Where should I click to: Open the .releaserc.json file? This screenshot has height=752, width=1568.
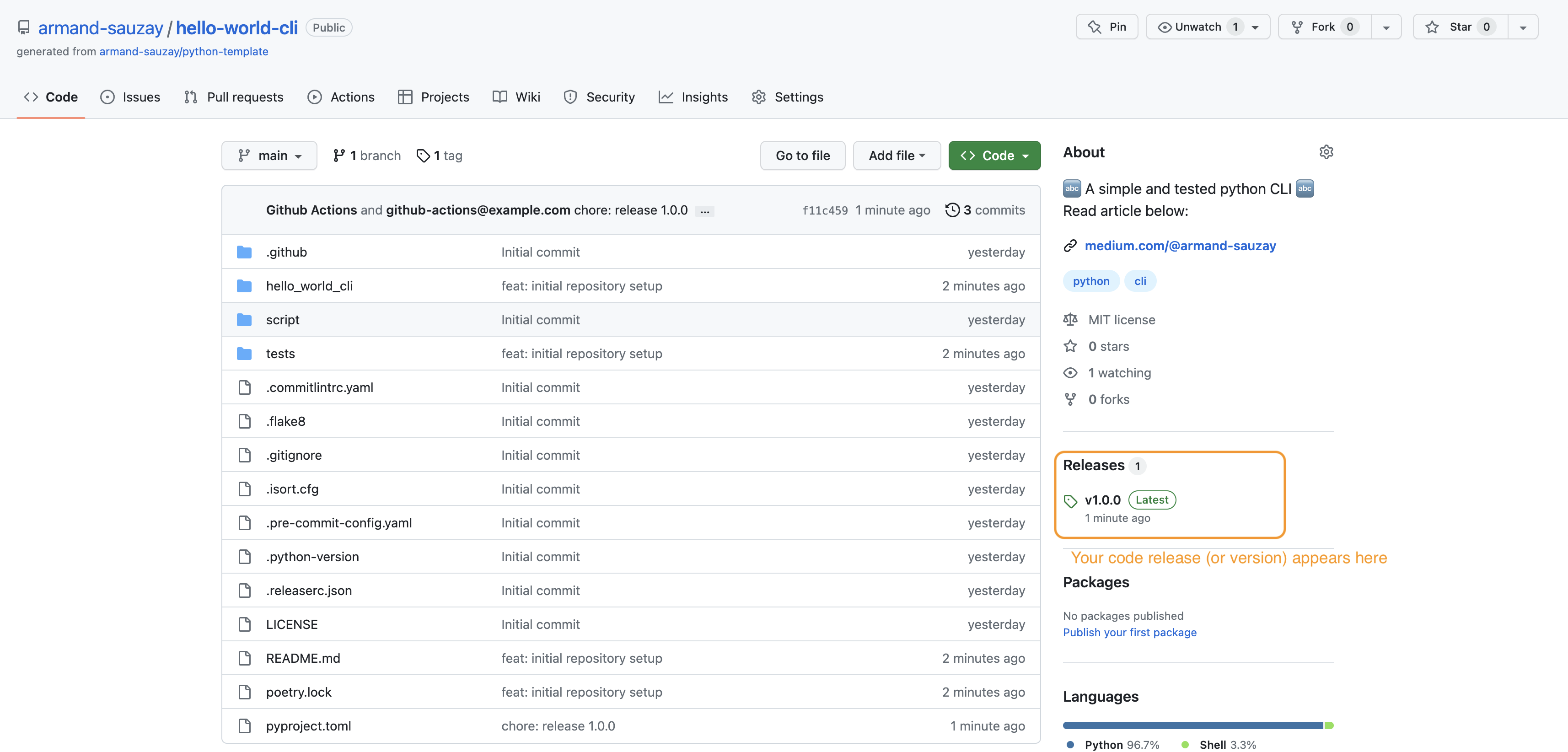coord(309,591)
